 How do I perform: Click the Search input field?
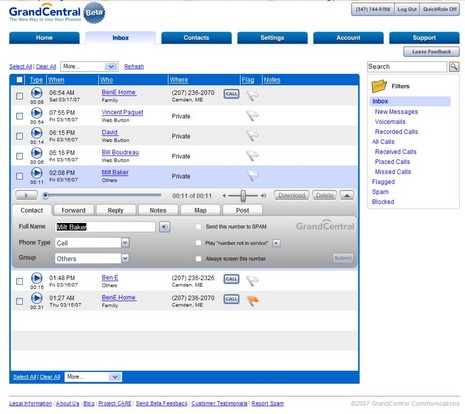(x=407, y=67)
